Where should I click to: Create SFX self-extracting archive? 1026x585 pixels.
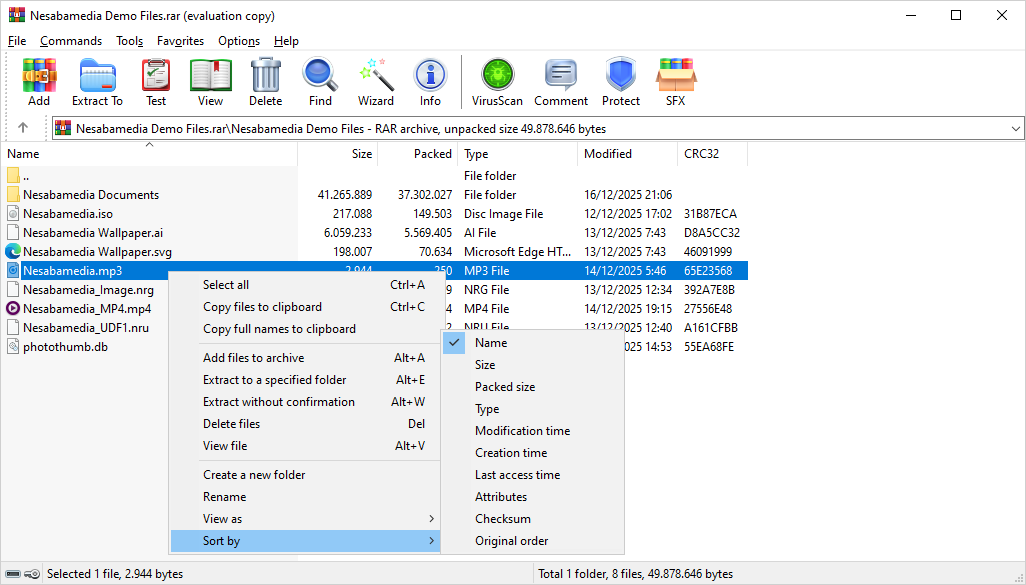pyautogui.click(x=676, y=82)
